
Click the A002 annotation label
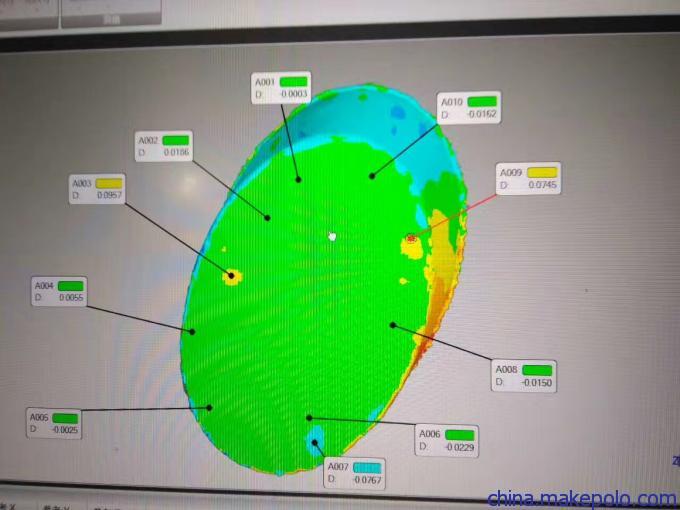coord(163,146)
